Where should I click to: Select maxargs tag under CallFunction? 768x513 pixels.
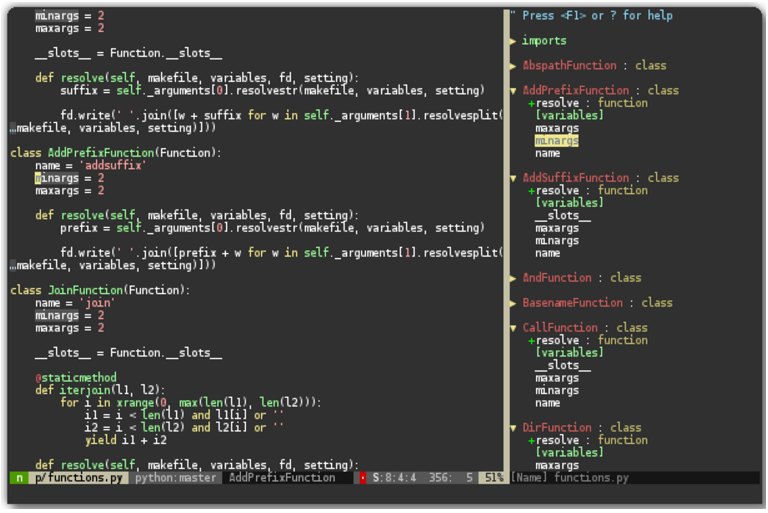click(x=557, y=378)
